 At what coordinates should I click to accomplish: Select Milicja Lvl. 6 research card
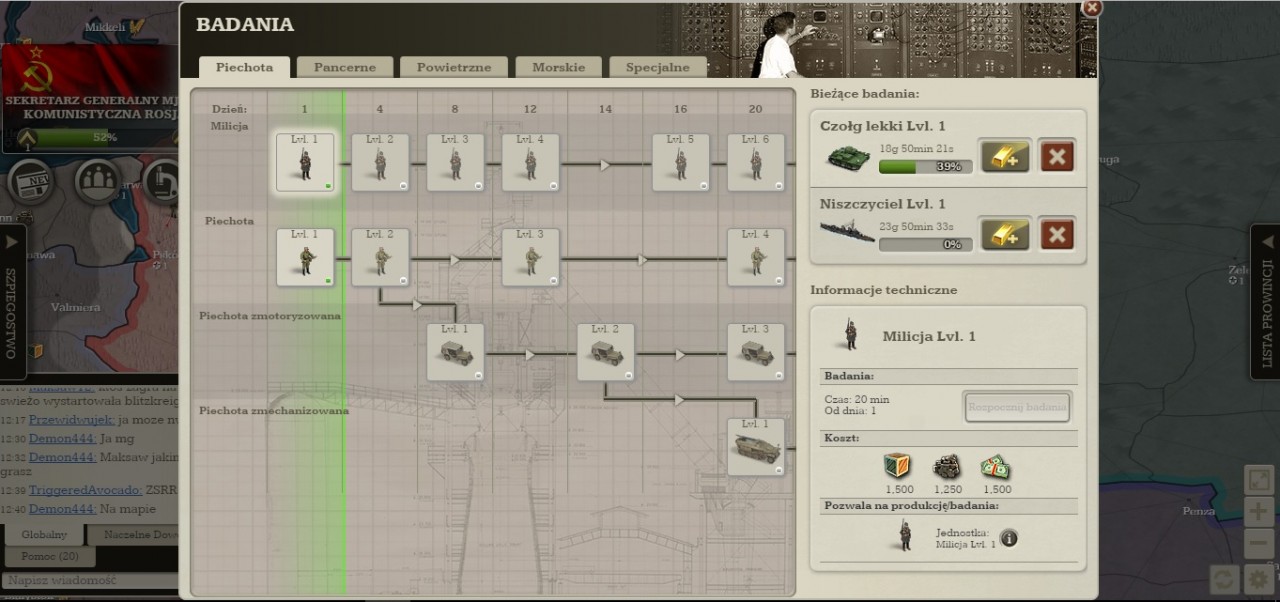tap(756, 162)
